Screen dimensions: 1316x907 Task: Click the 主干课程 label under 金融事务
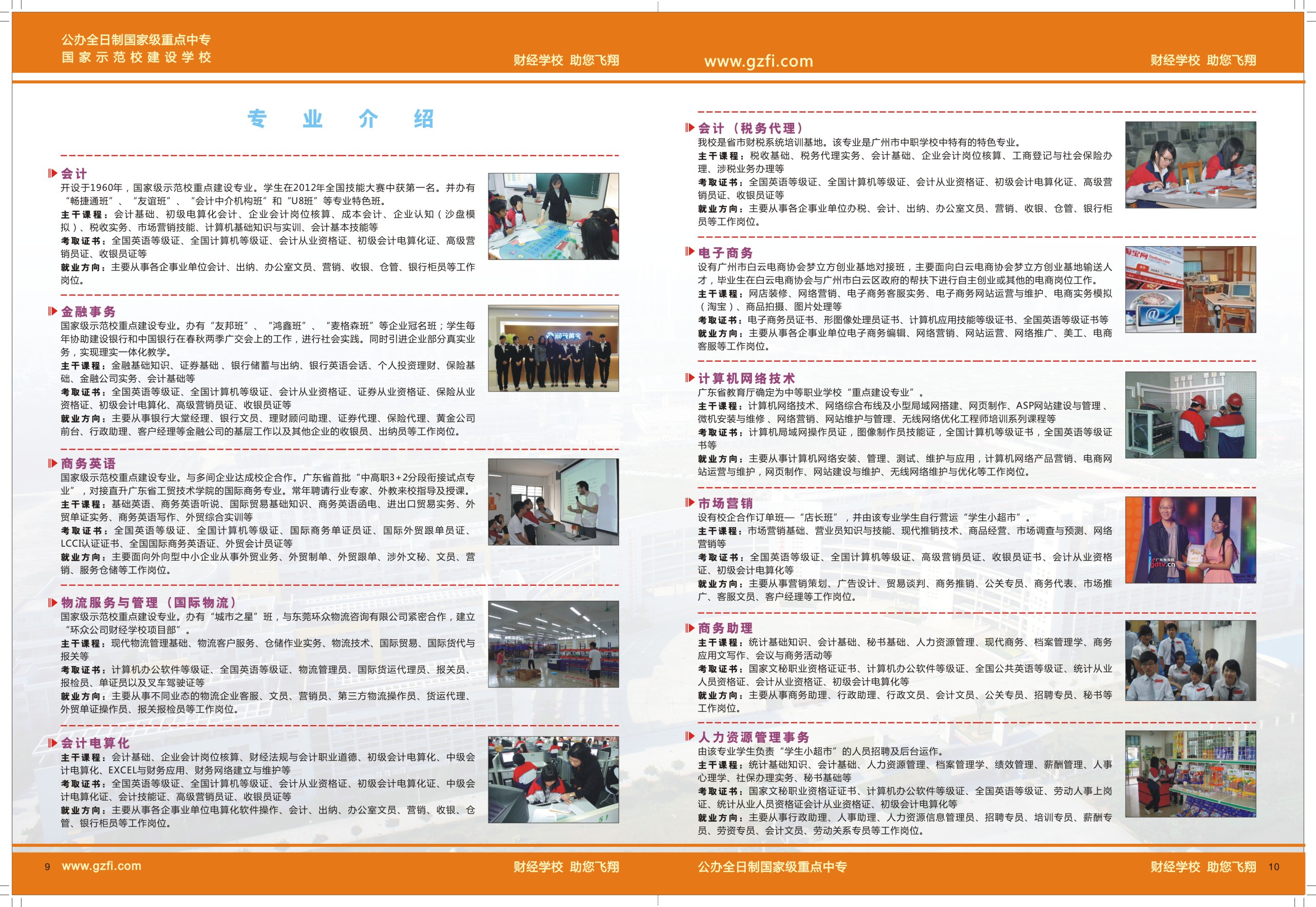click(x=85, y=365)
